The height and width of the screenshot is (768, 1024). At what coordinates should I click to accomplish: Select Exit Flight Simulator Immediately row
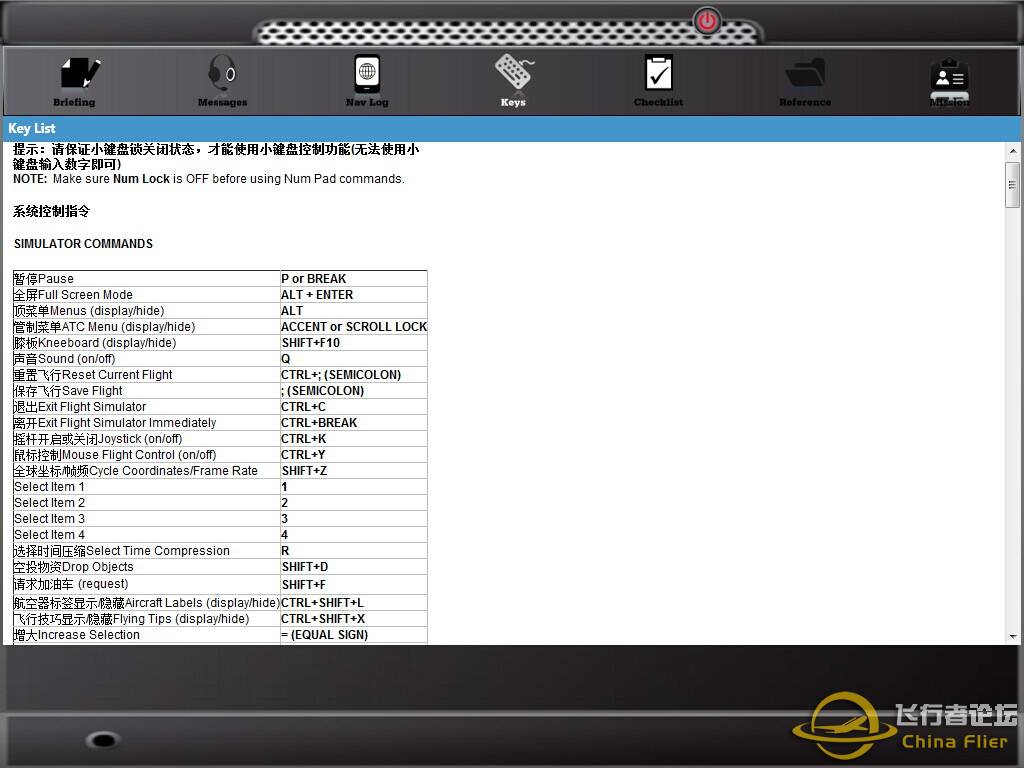(x=220, y=423)
